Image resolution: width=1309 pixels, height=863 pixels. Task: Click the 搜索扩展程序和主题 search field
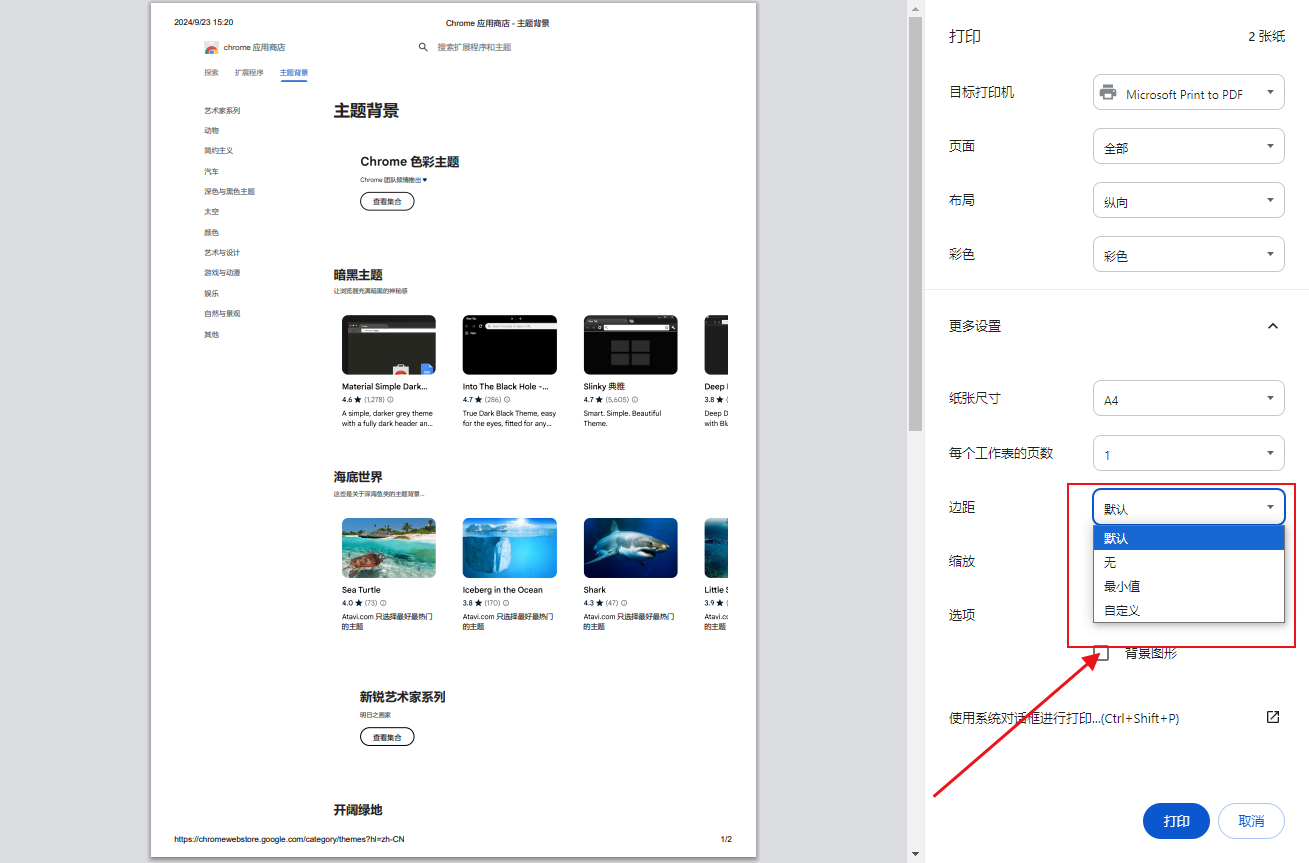pos(474,47)
